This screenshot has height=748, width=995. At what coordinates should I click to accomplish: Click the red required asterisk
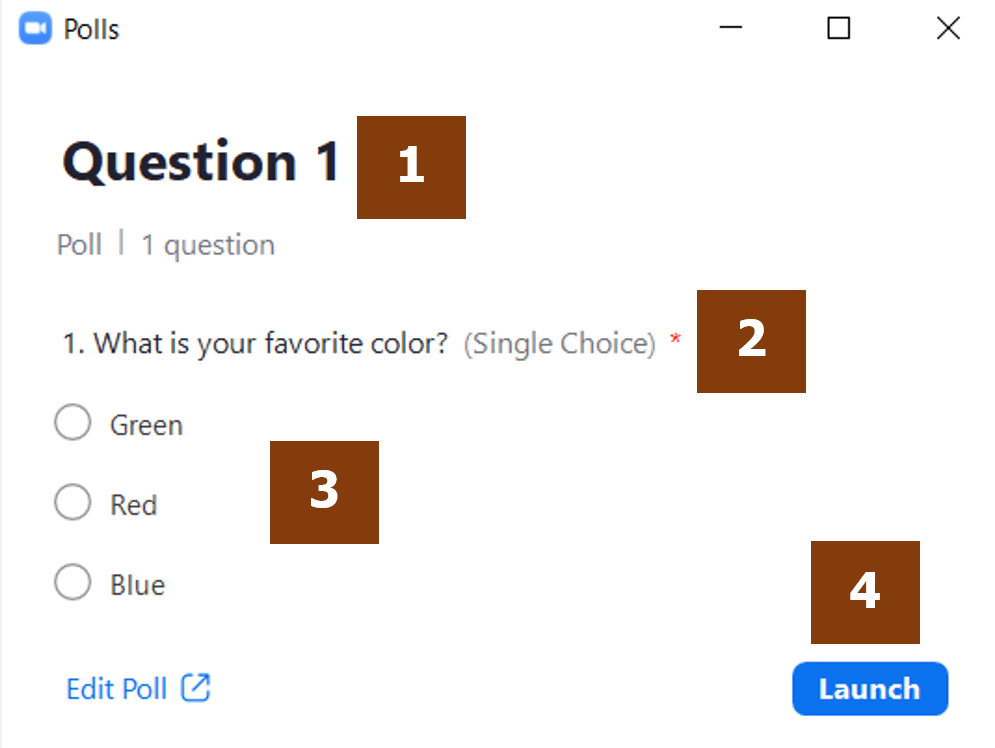(676, 338)
